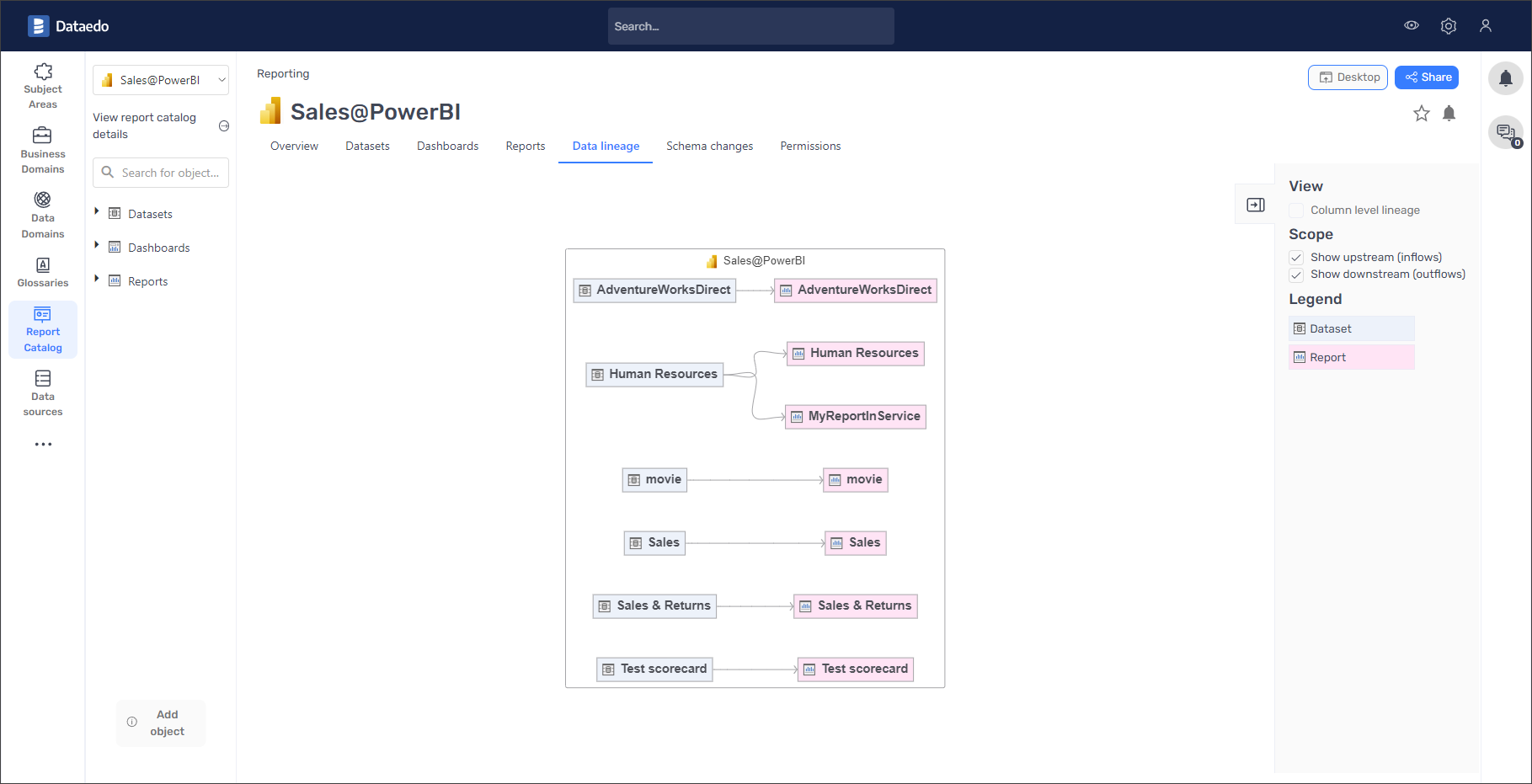Select the Test scorecard report node
Screen dimensions: 1532x784
(856, 669)
